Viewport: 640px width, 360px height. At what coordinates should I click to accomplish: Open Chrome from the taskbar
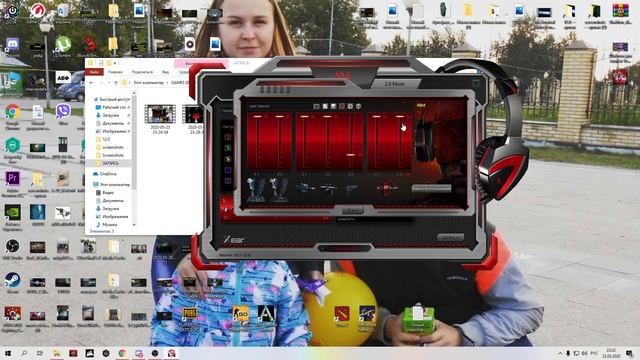[x=122, y=353]
